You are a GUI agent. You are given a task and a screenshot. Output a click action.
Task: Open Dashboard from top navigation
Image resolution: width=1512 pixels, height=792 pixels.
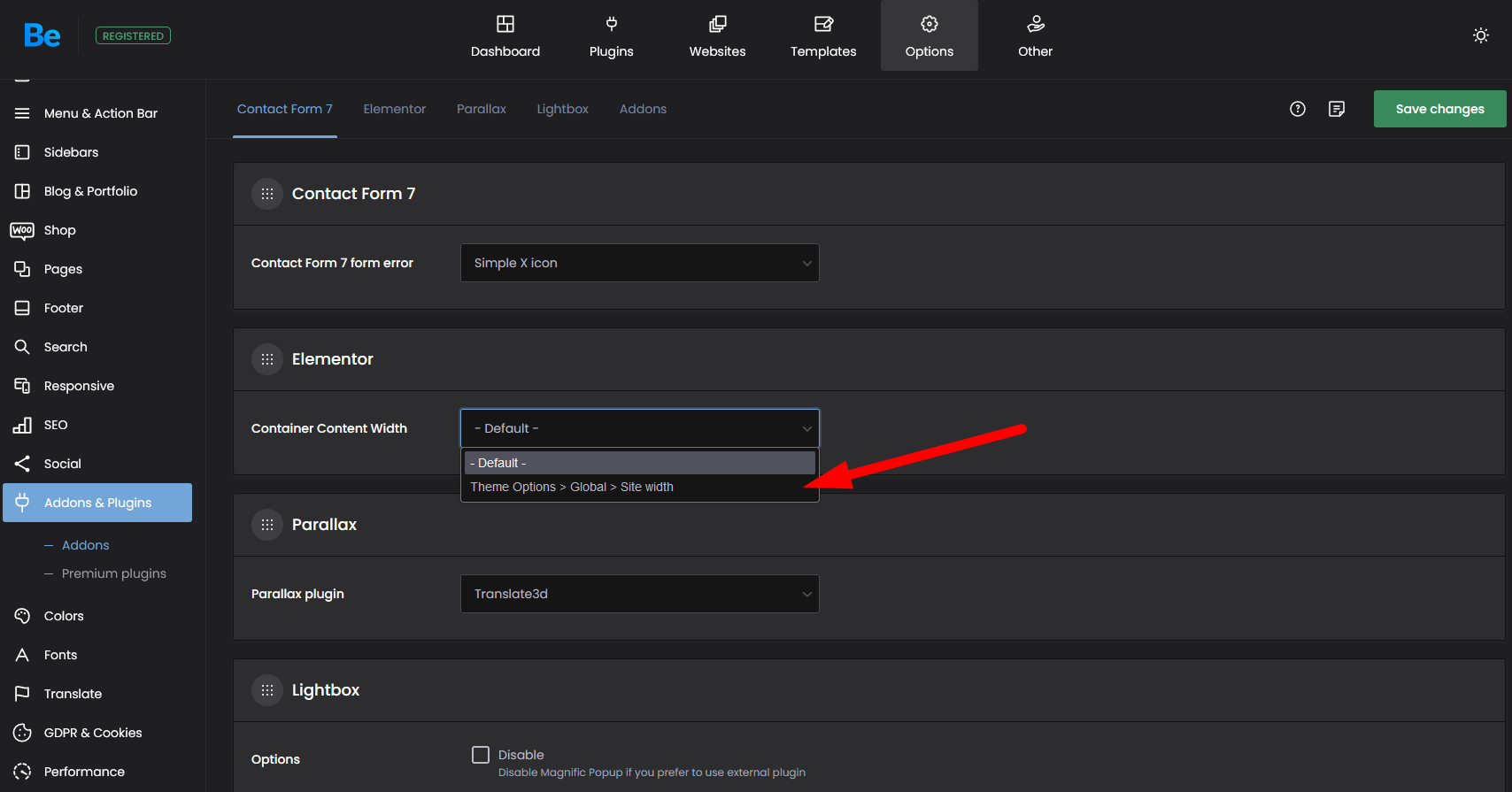pos(505,36)
